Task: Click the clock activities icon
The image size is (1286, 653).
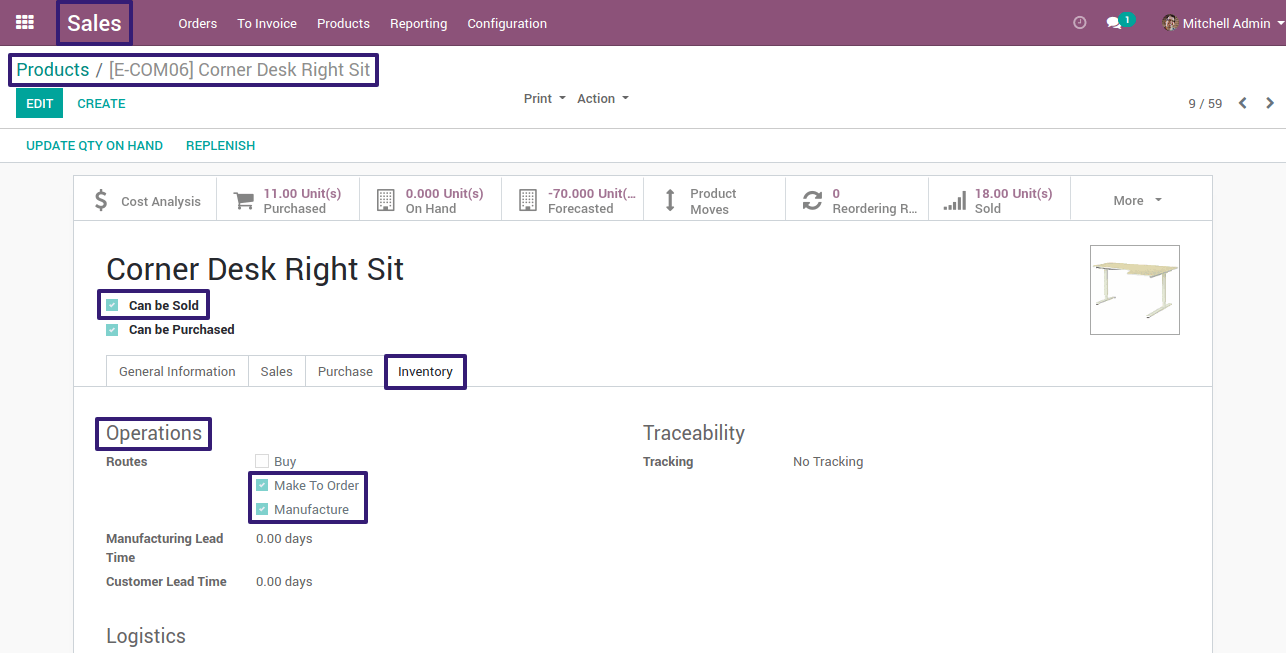Action: [1079, 23]
